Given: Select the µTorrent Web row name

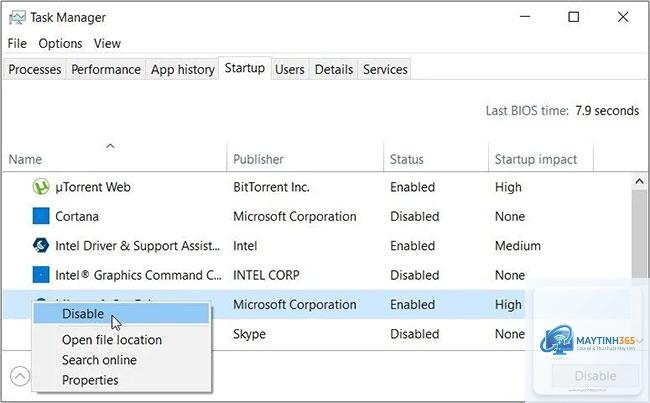Looking at the screenshot, I should point(93,187).
